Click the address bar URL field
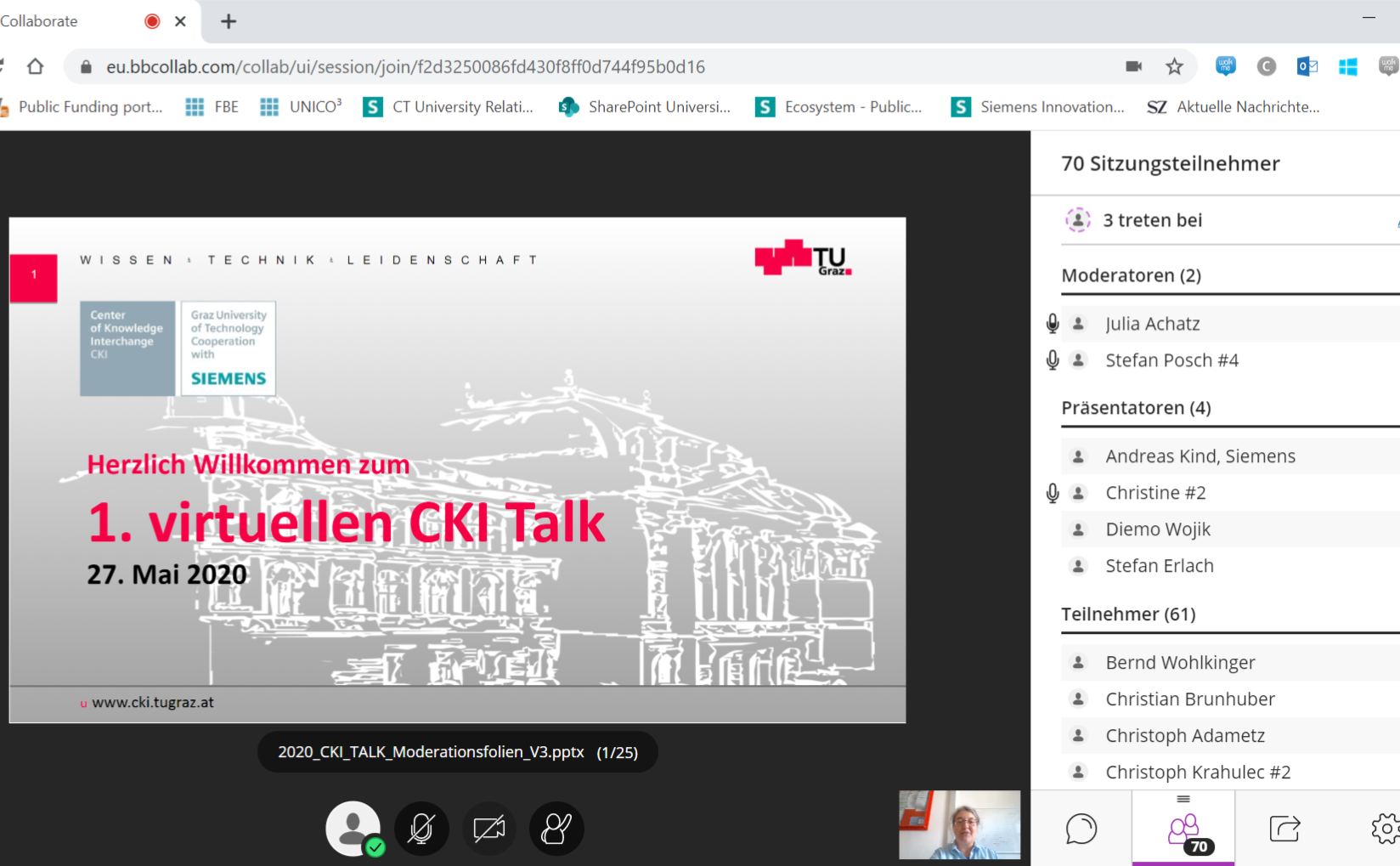The image size is (1400, 866). (595, 66)
